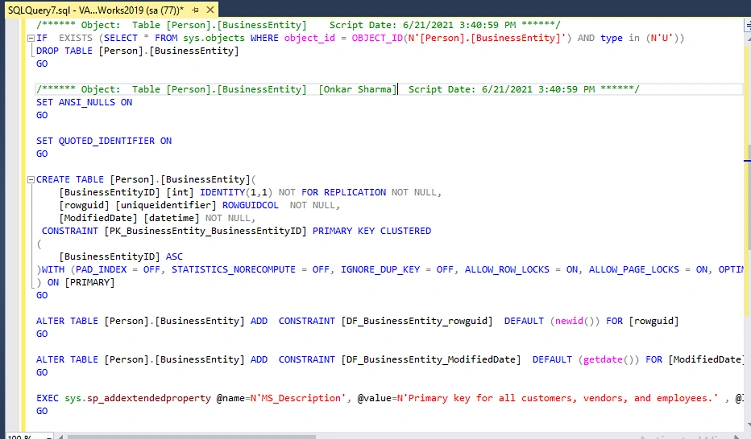Click the DROP TABLE statement keyword

[x=64, y=51]
